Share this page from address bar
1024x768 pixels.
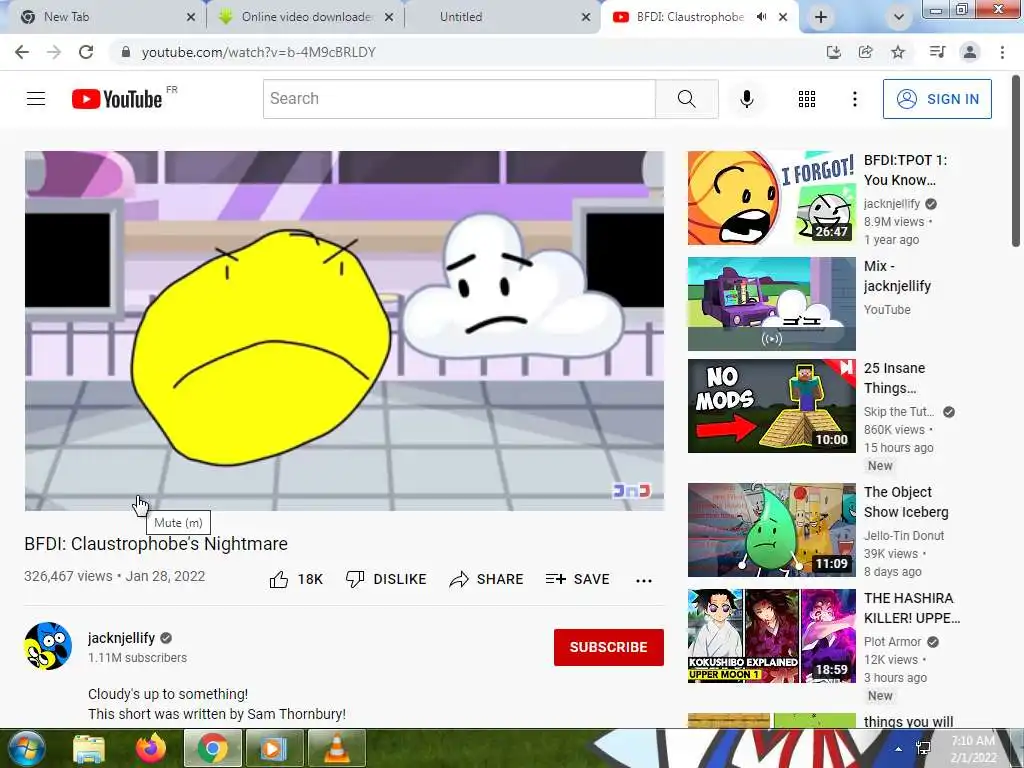click(865, 52)
